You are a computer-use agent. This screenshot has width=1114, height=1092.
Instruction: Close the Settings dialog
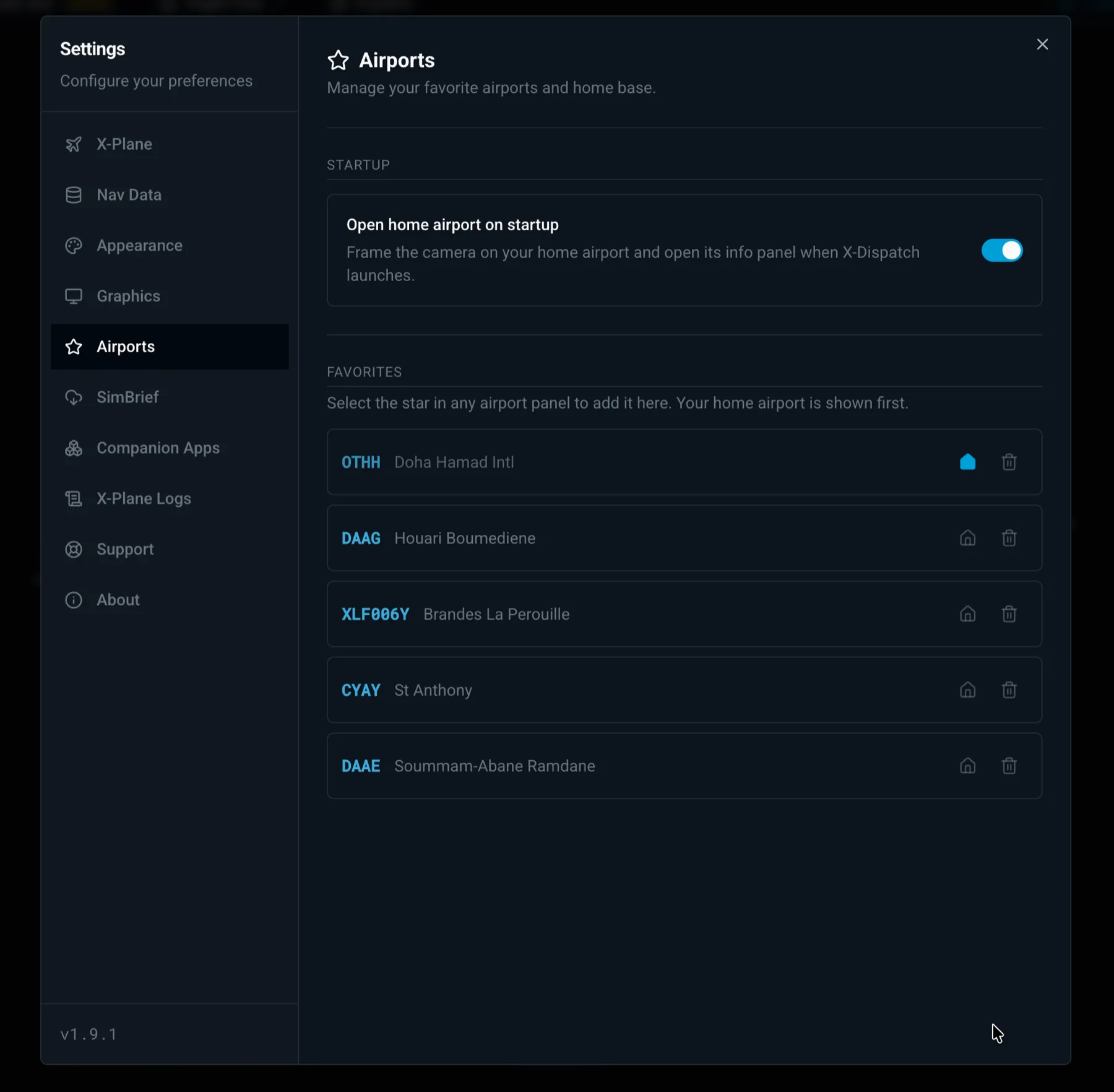pos(1042,45)
